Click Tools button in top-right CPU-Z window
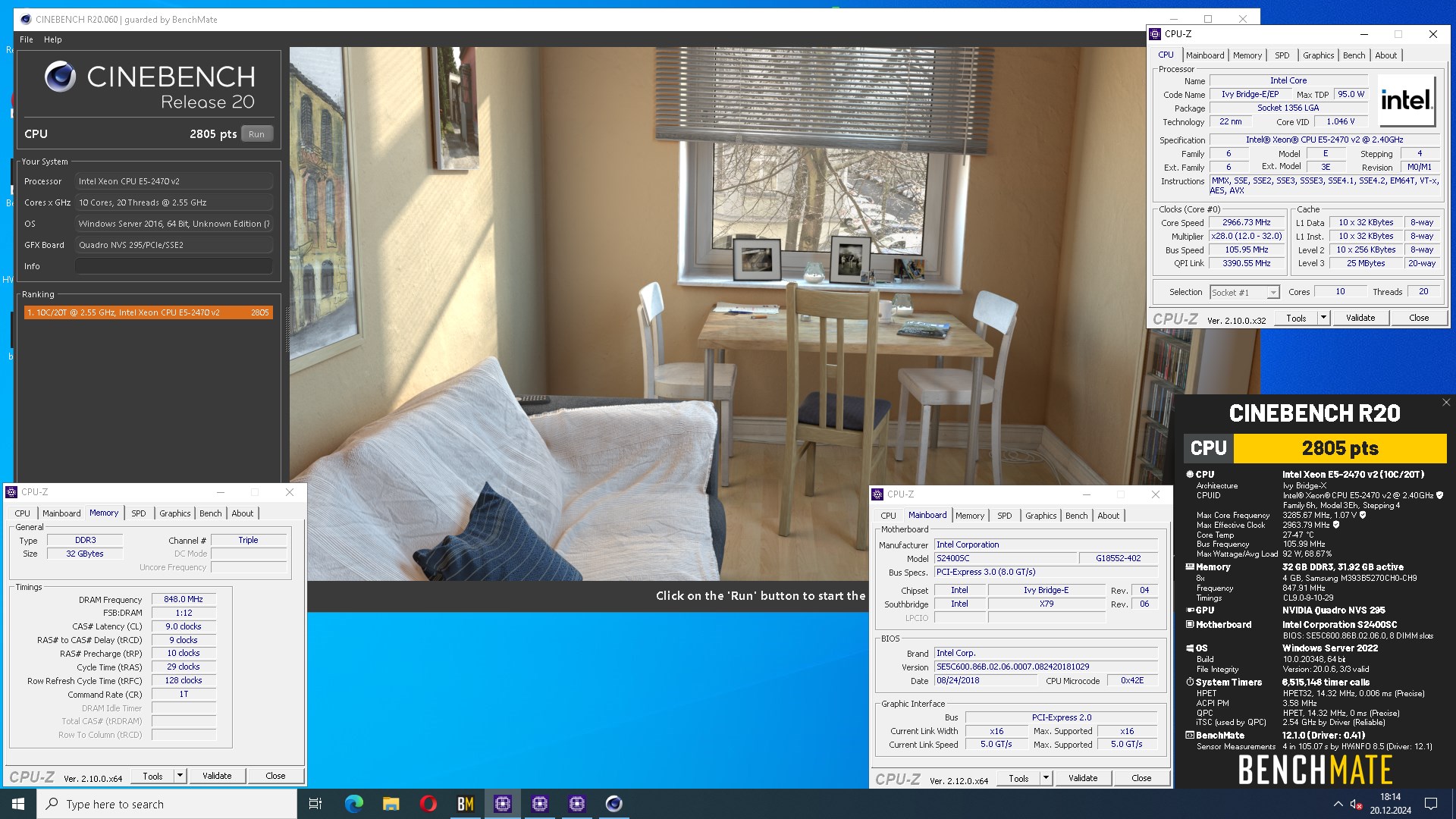Screen dimensions: 1456x819 [x=1296, y=318]
